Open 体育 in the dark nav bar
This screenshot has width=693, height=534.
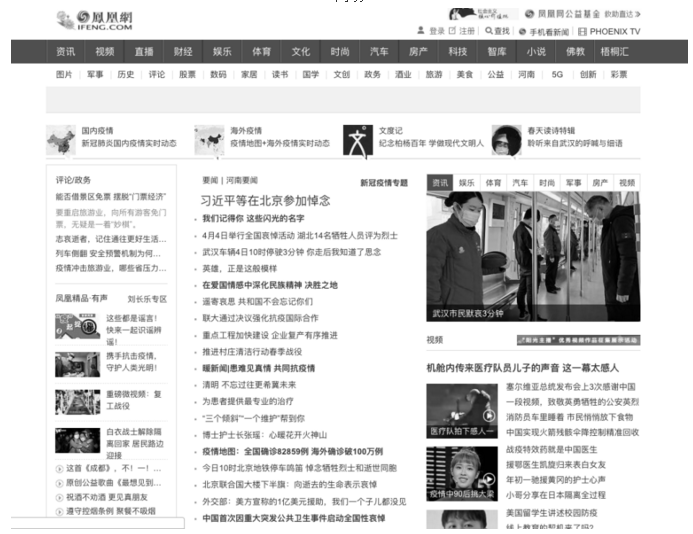pos(262,52)
